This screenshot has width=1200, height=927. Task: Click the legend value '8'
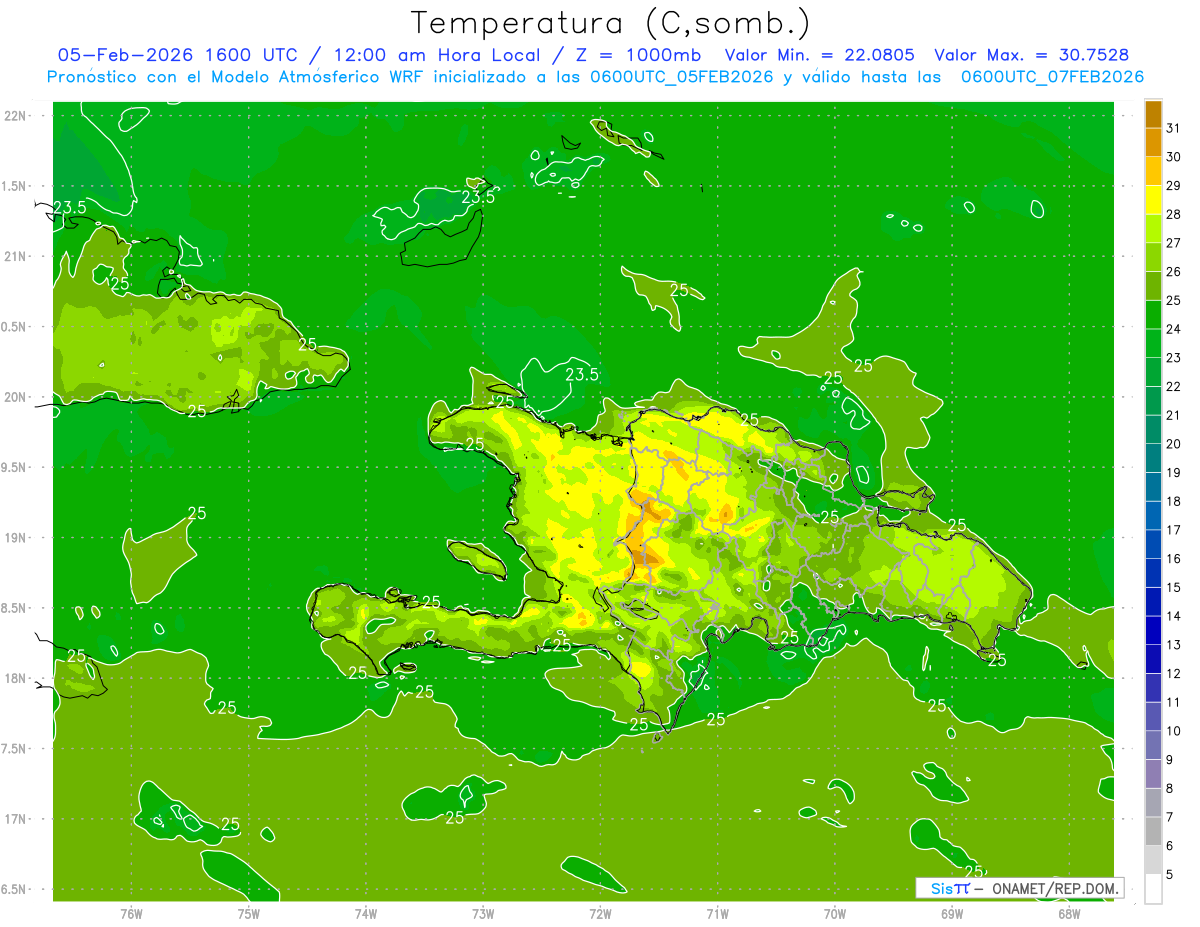pos(1170,789)
